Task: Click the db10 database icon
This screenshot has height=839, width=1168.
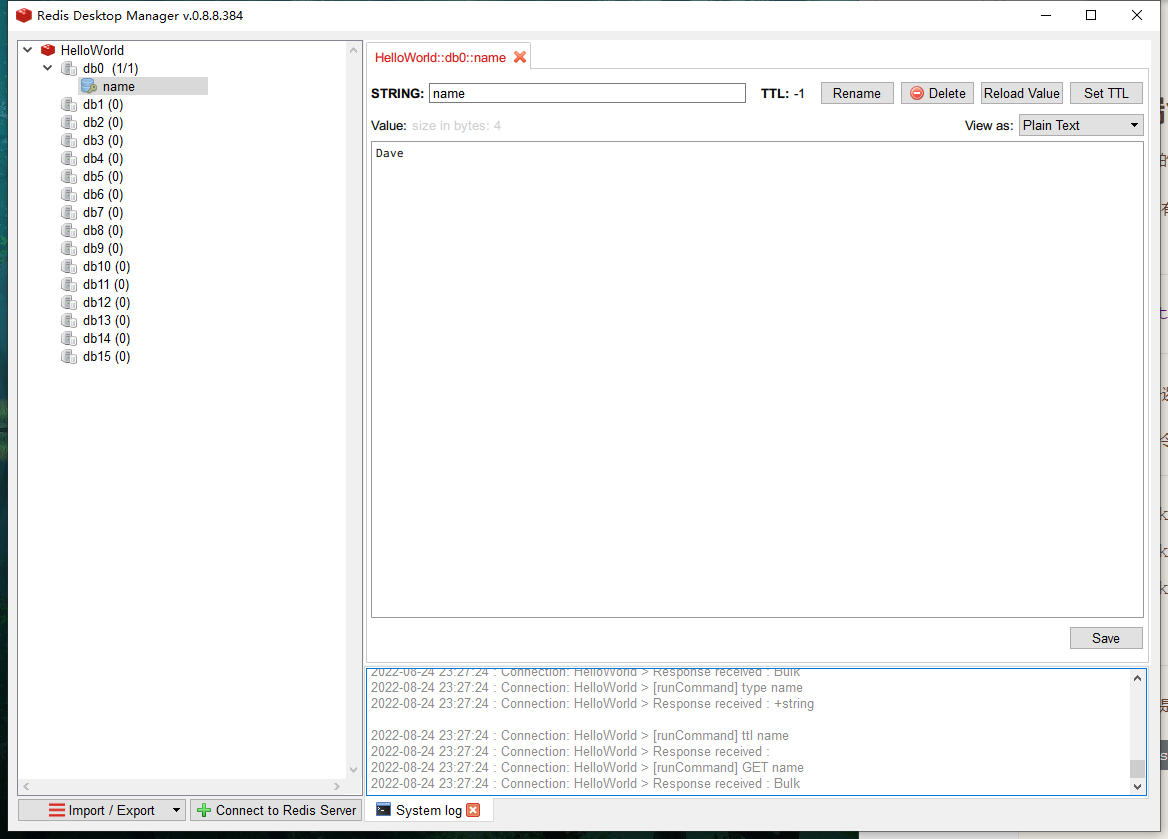Action: [x=69, y=266]
